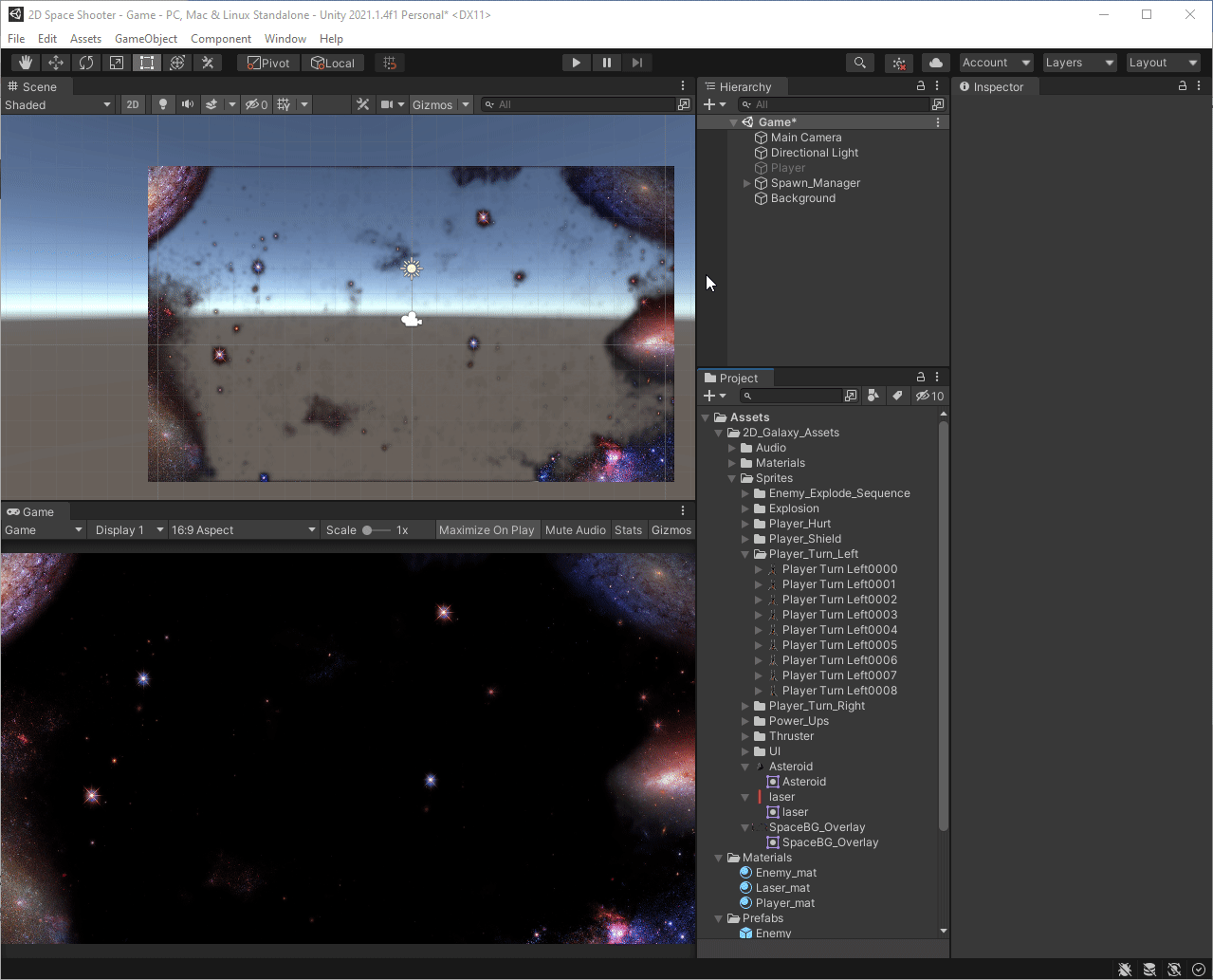Open Scene component tools icon

coord(362,104)
